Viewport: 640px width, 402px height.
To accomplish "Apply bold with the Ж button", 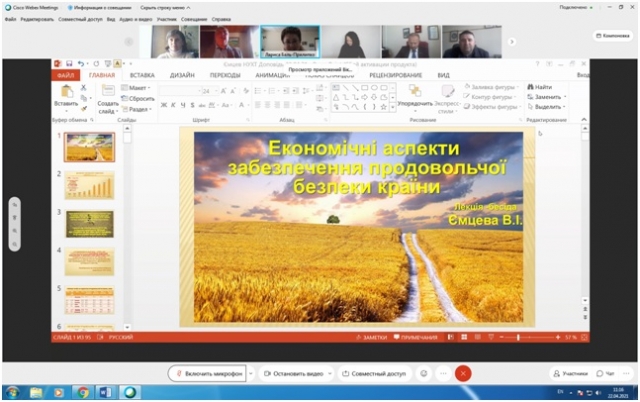I will (x=164, y=105).
